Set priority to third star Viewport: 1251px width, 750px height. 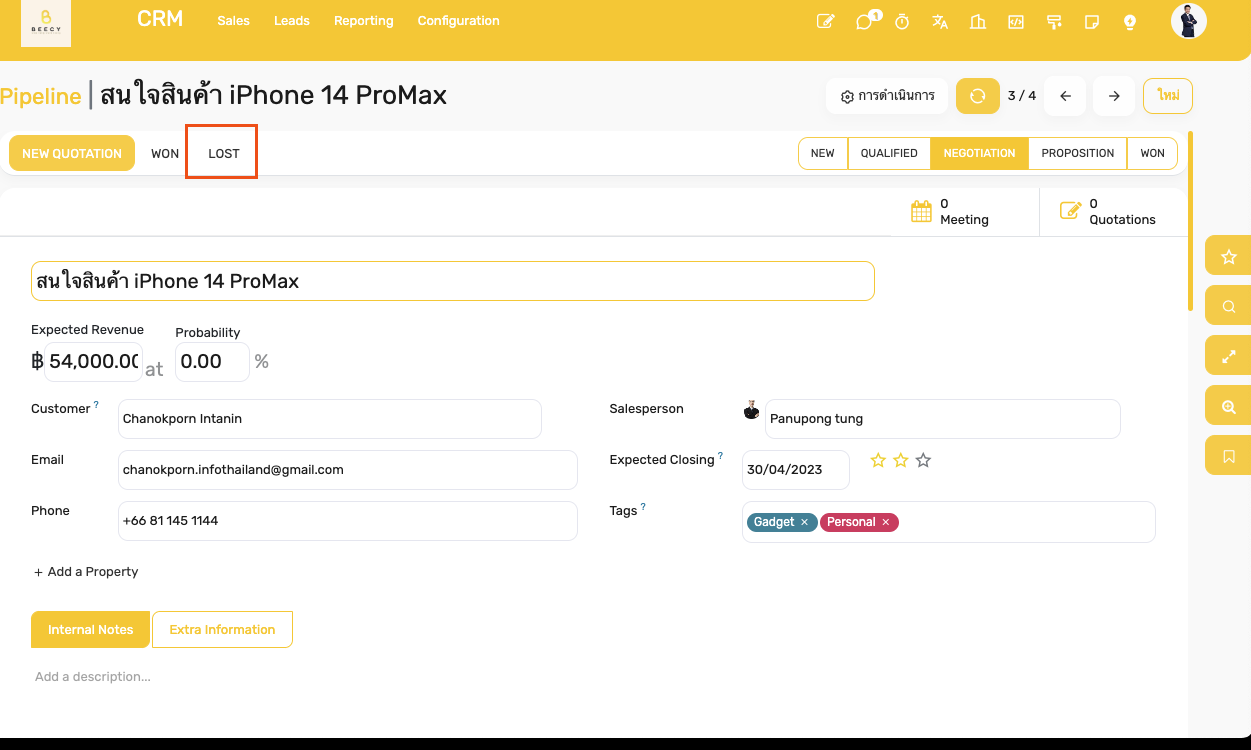coord(923,460)
